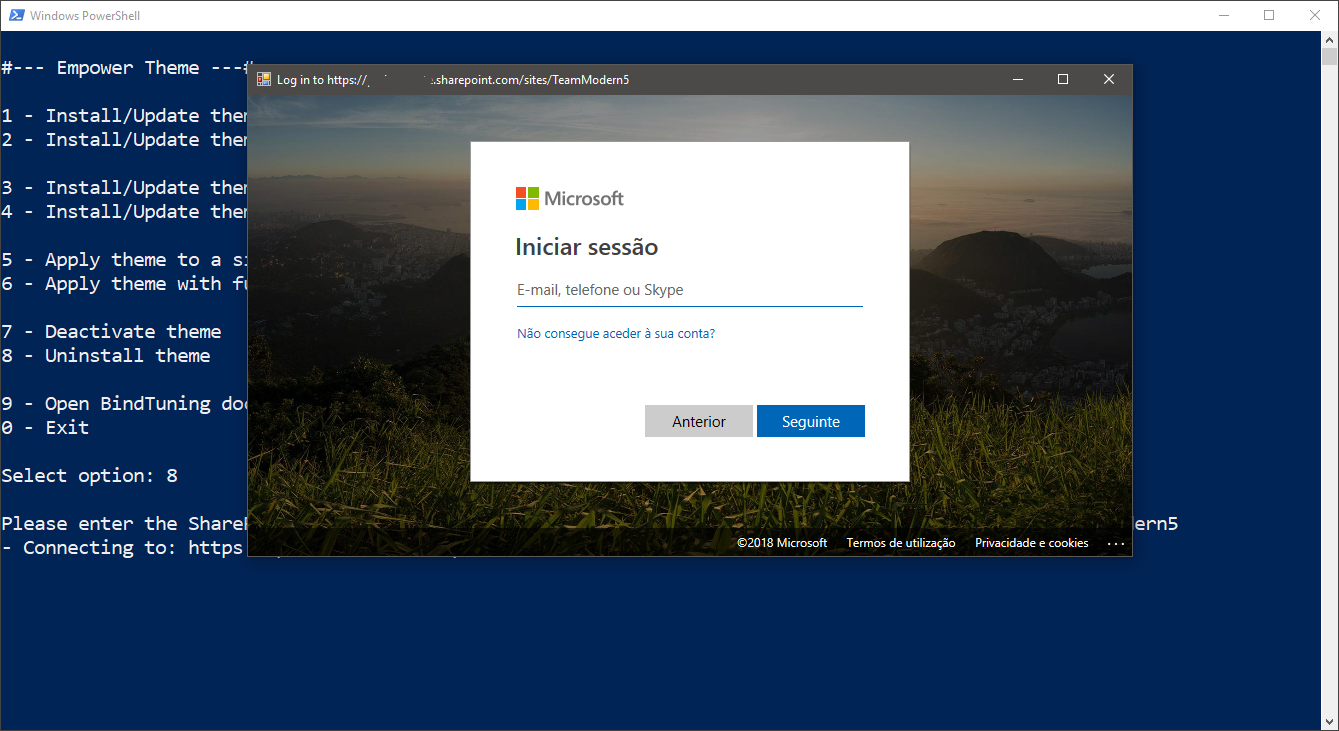Click '9 - Open BindTuning' line

pos(124,403)
